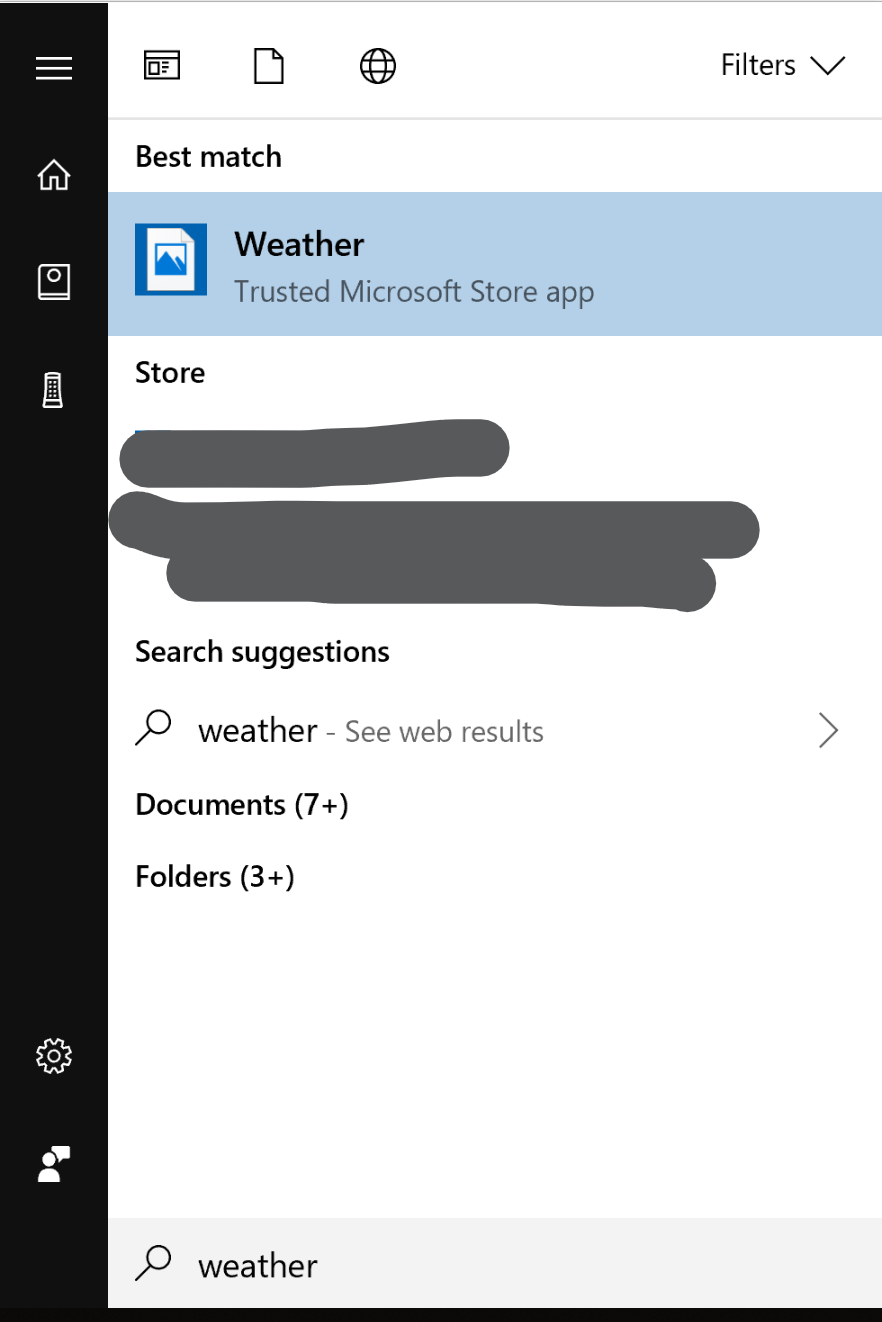
Task: Go to the Home icon in sidebar
Action: [x=54, y=175]
